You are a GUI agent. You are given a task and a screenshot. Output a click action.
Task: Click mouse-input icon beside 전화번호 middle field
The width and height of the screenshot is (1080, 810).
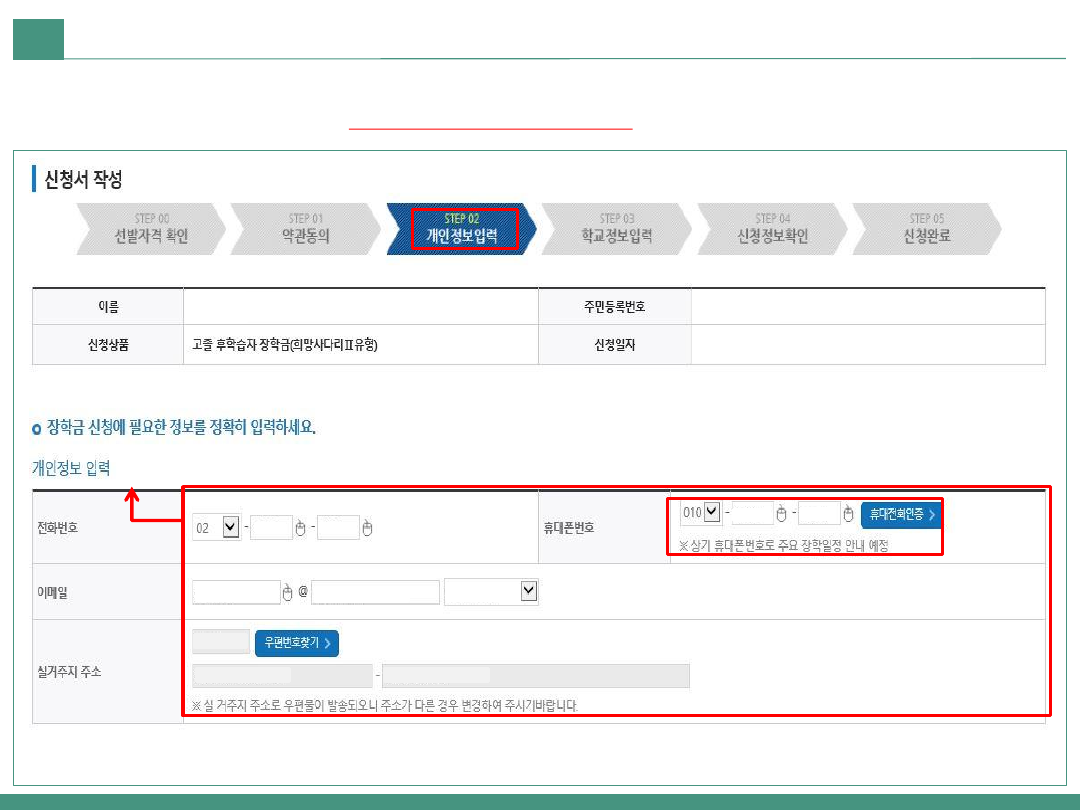[x=300, y=528]
